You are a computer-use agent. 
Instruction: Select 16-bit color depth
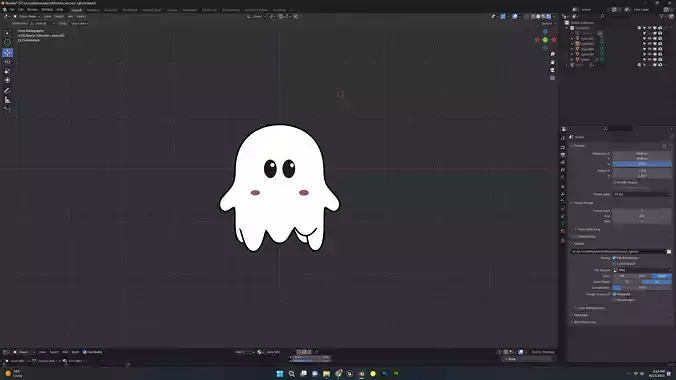coord(657,282)
